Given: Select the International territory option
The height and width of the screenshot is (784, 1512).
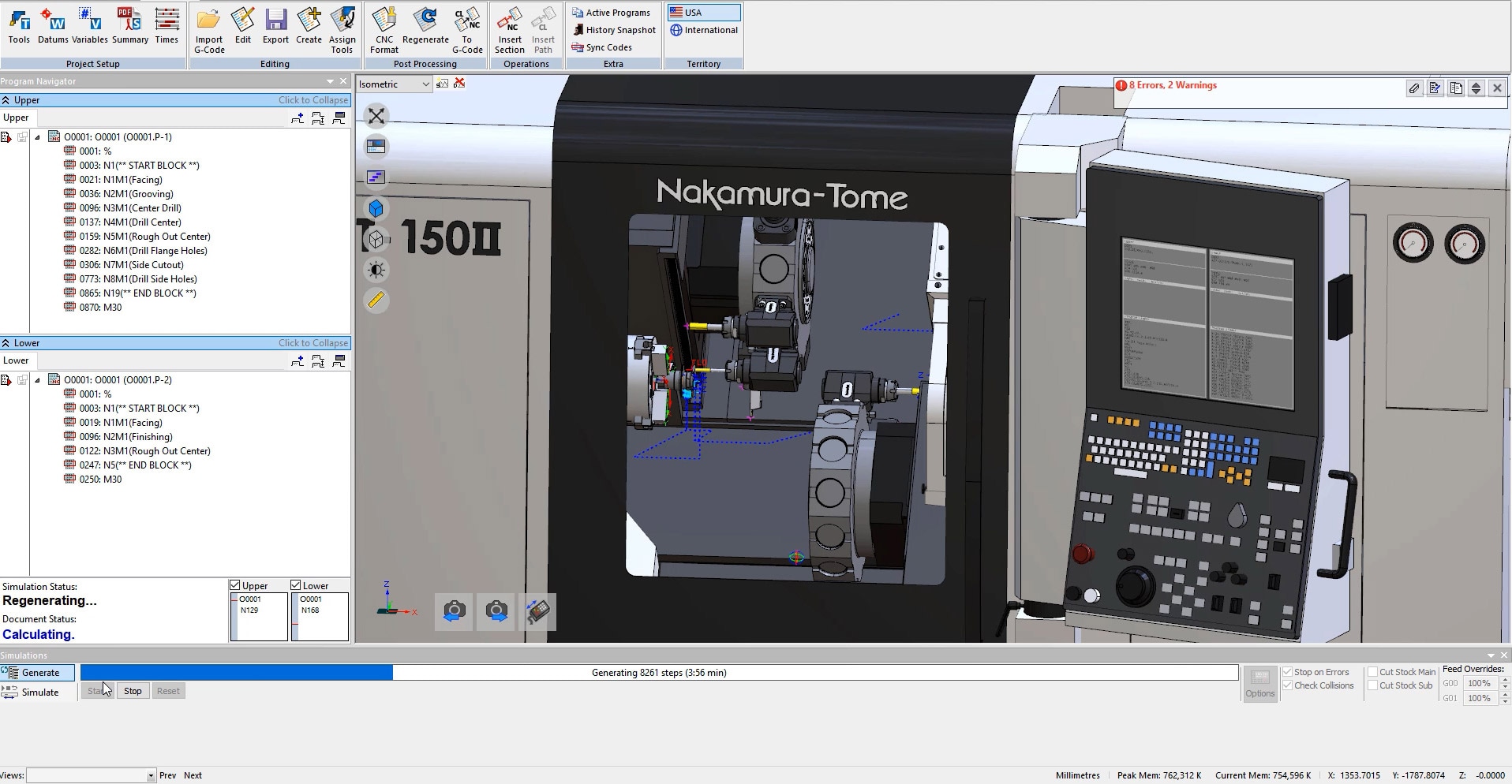Looking at the screenshot, I should [703, 30].
